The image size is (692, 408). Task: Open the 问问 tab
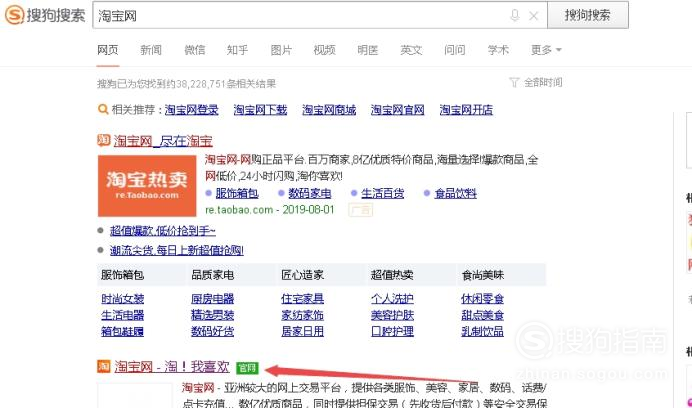455,50
